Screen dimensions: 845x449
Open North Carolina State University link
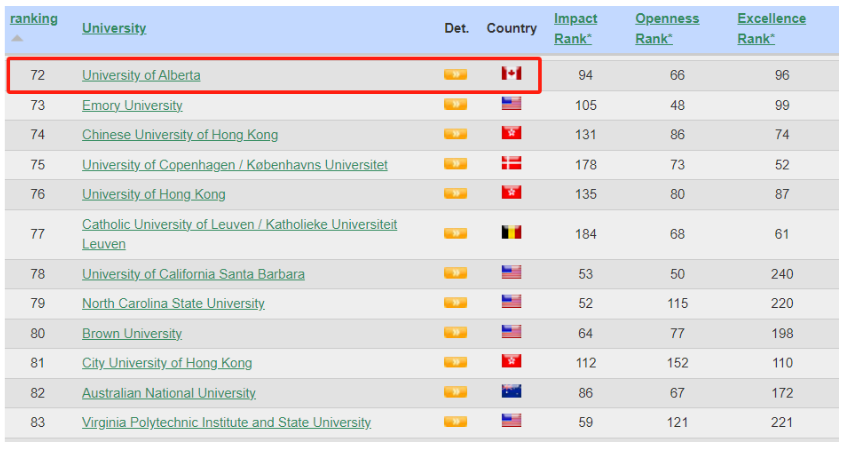click(173, 303)
